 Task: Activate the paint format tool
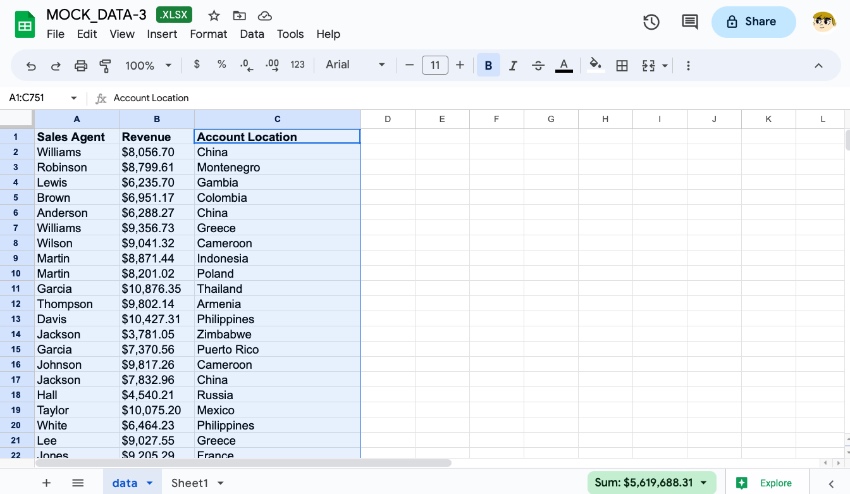pos(105,66)
